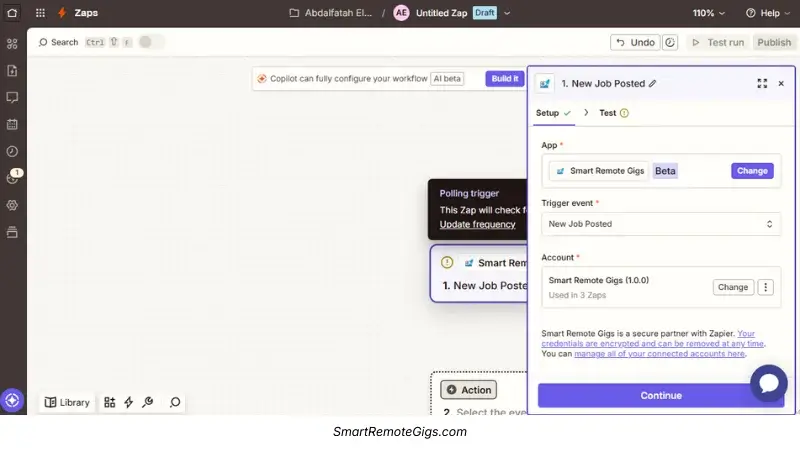
Task: Click the Action step button
Action: pos(468,390)
